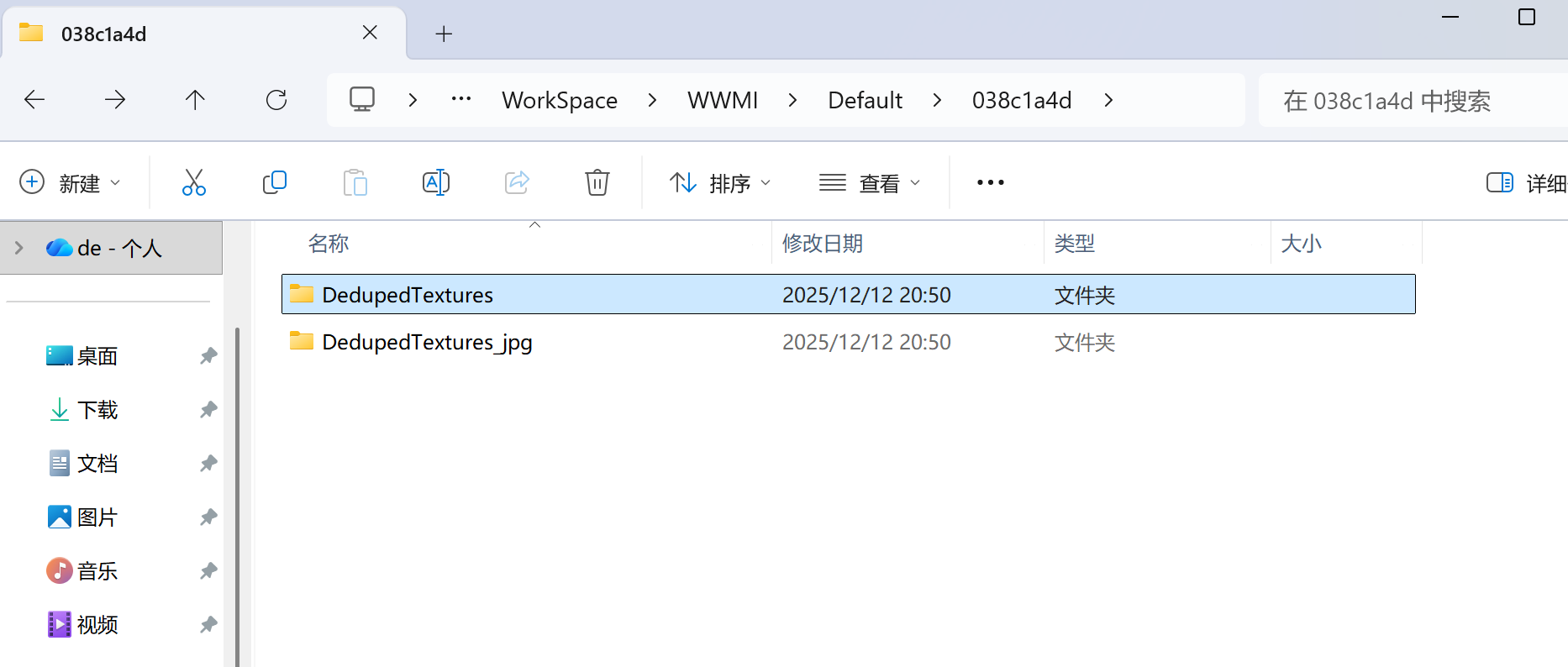This screenshot has width=1568, height=667.
Task: Sort by the 修改日期 column header
Action: tap(823, 244)
